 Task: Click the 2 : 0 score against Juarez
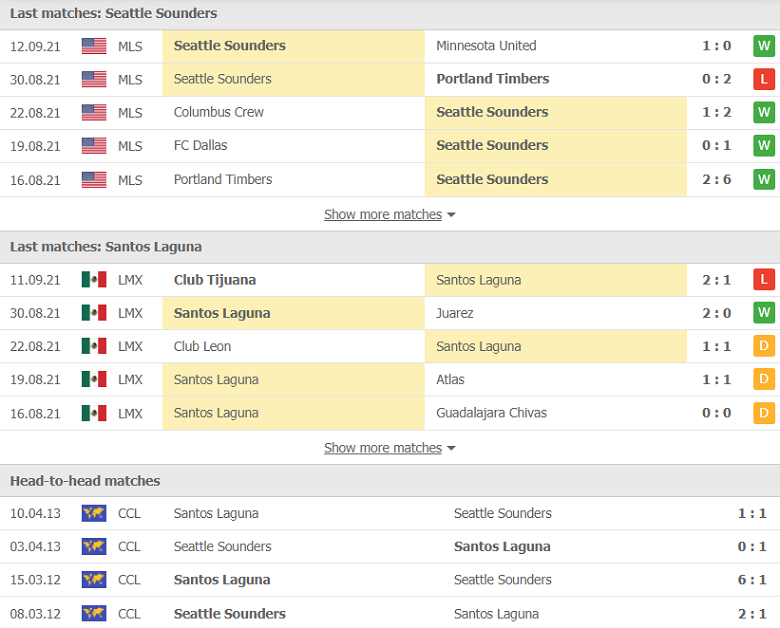(716, 314)
